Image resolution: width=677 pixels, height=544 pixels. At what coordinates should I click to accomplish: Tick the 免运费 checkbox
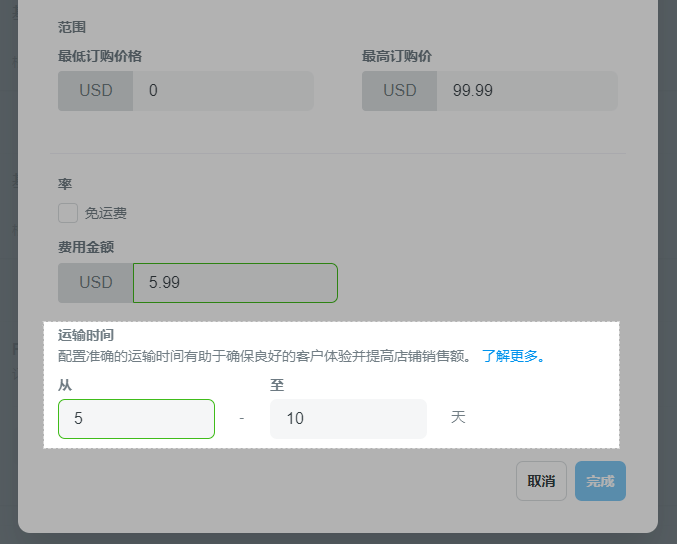(68, 213)
